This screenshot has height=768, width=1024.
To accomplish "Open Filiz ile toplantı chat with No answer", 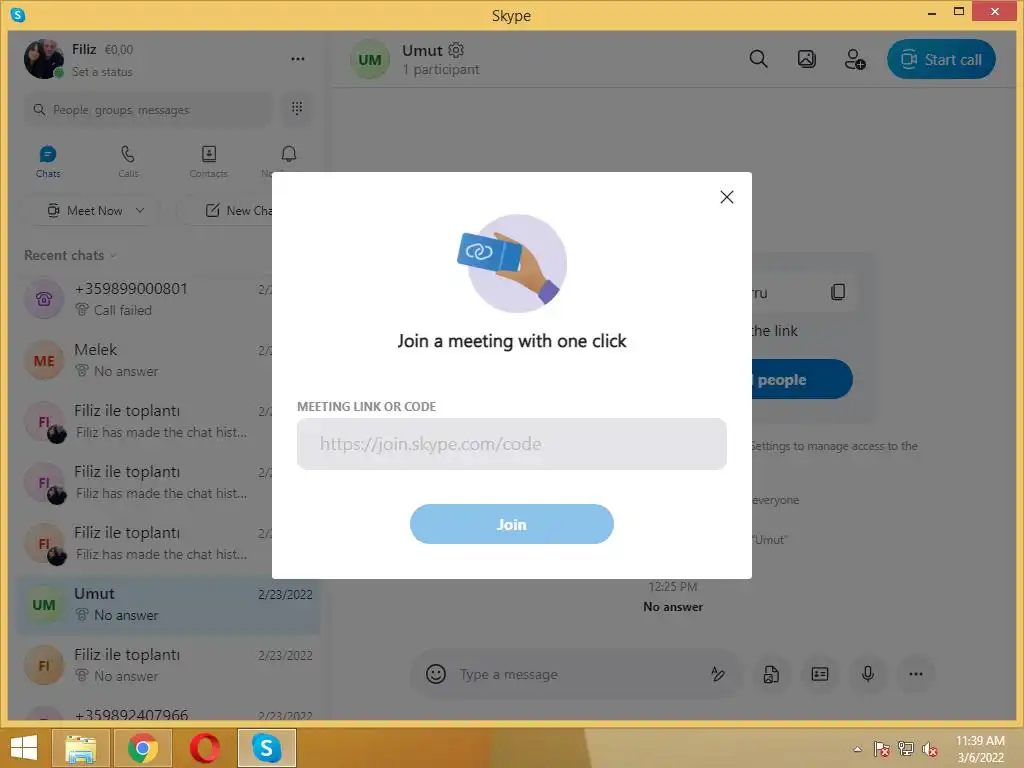I will (x=168, y=665).
